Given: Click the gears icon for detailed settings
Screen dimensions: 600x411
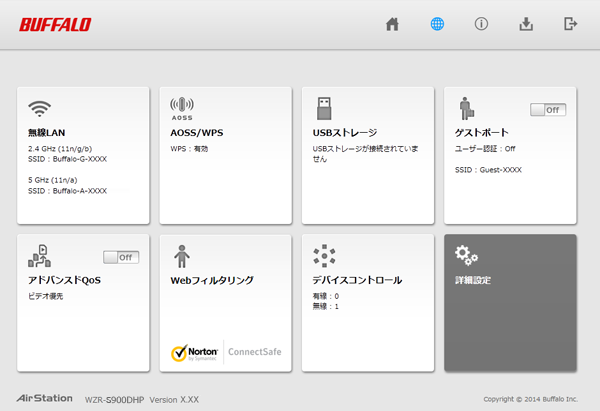Looking at the screenshot, I should click(466, 256).
